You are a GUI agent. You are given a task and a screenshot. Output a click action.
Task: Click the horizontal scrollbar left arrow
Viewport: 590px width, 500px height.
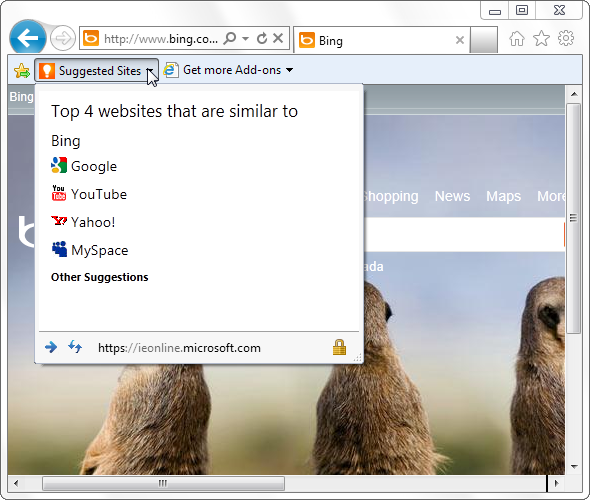pyautogui.click(x=15, y=483)
